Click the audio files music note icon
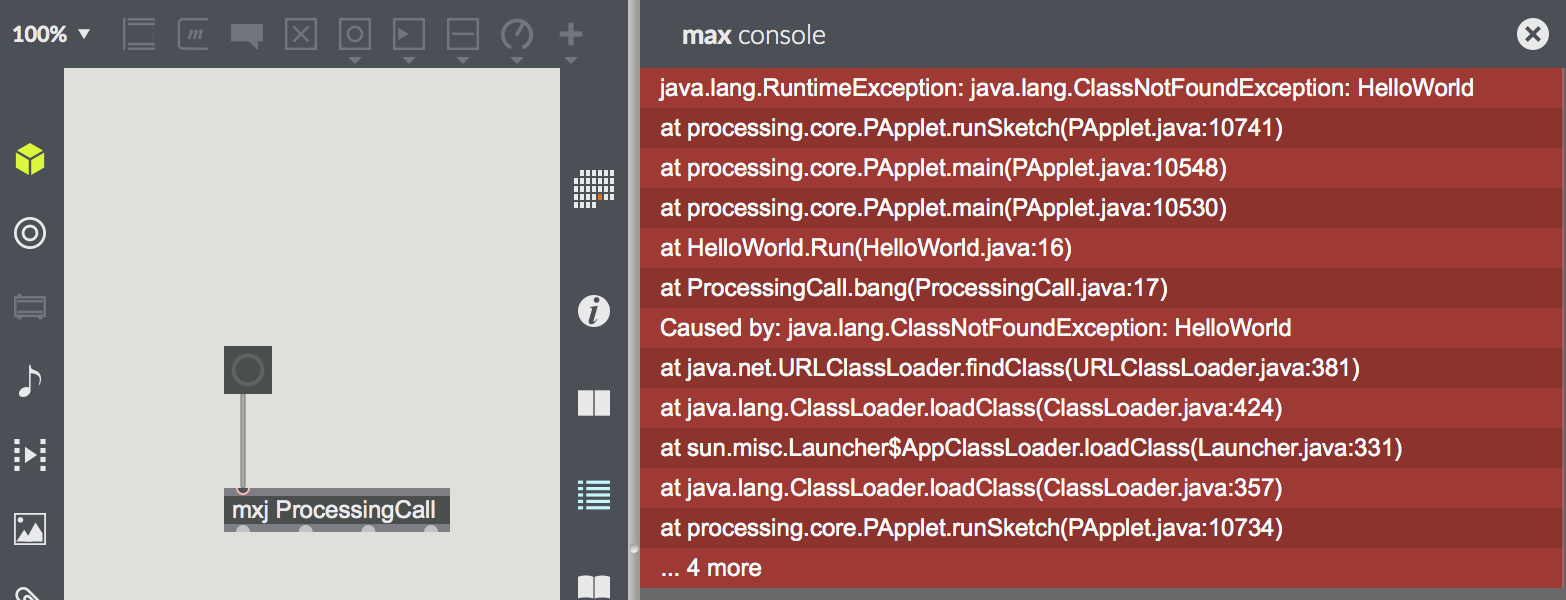Screen dimensions: 1566x600 [x=30, y=381]
